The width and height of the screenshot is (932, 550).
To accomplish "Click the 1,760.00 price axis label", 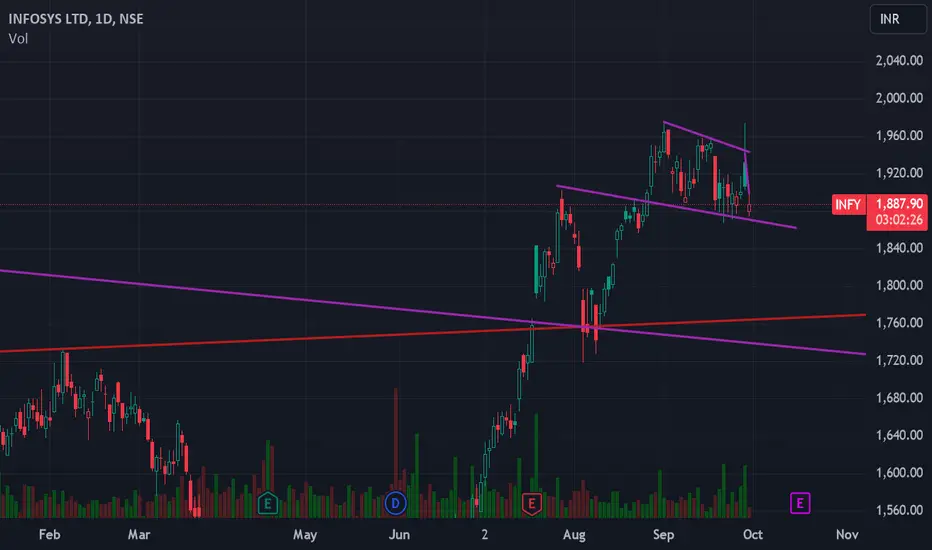I will pyautogui.click(x=899, y=322).
